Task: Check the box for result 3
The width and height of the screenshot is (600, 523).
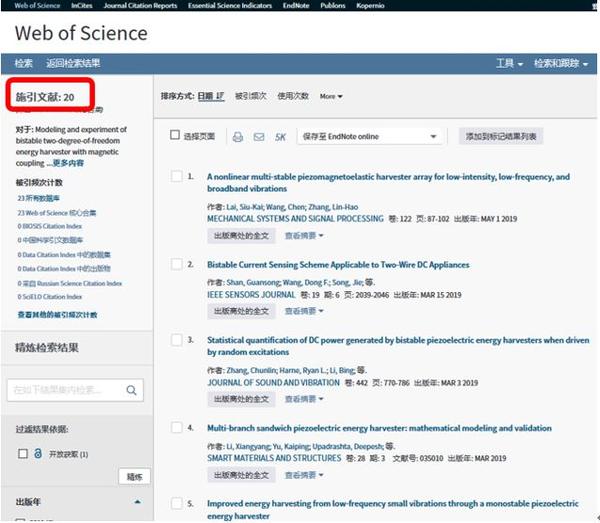Action: point(176,340)
